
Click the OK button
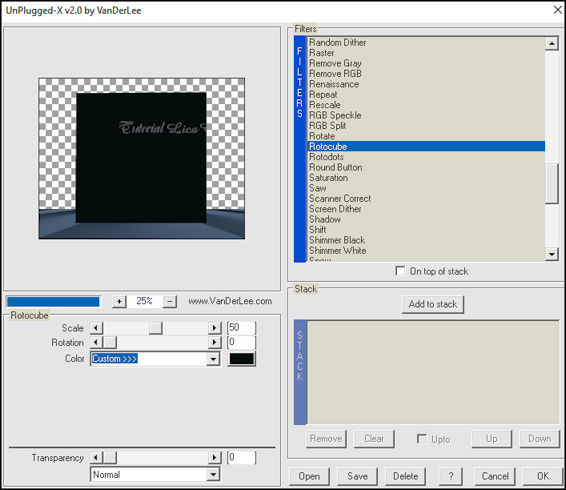pos(543,476)
